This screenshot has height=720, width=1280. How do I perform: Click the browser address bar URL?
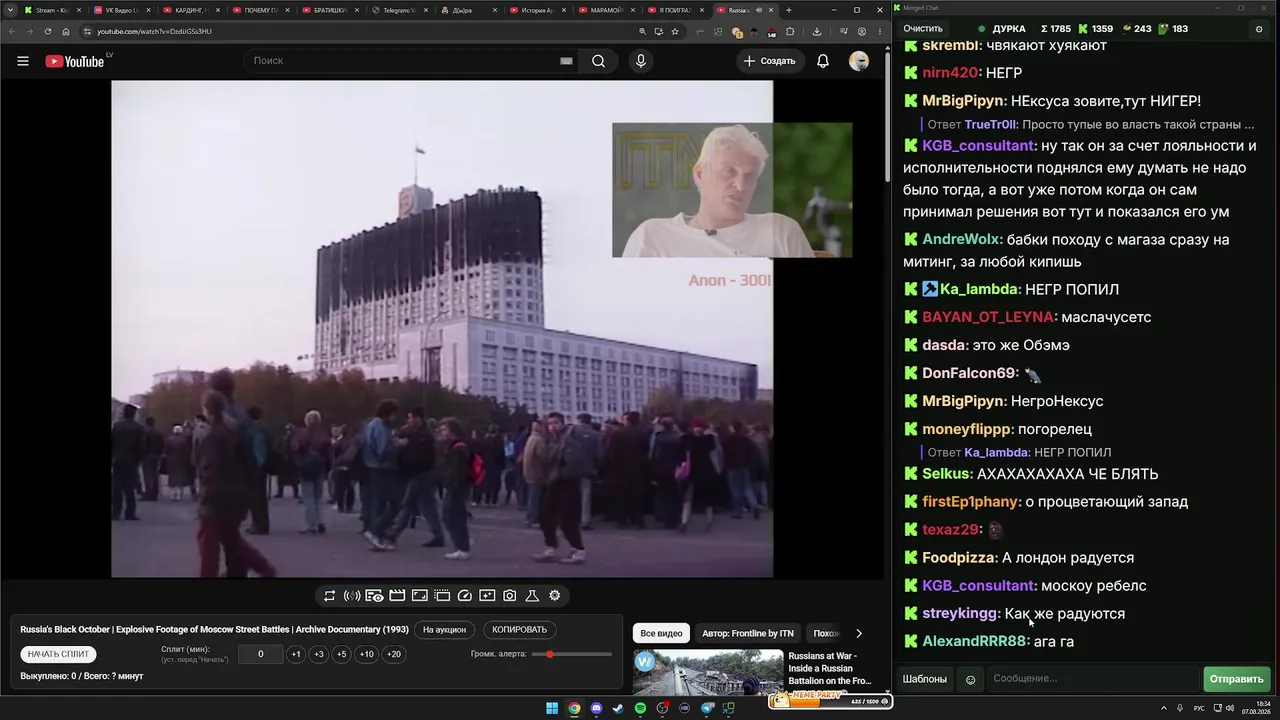coord(155,31)
